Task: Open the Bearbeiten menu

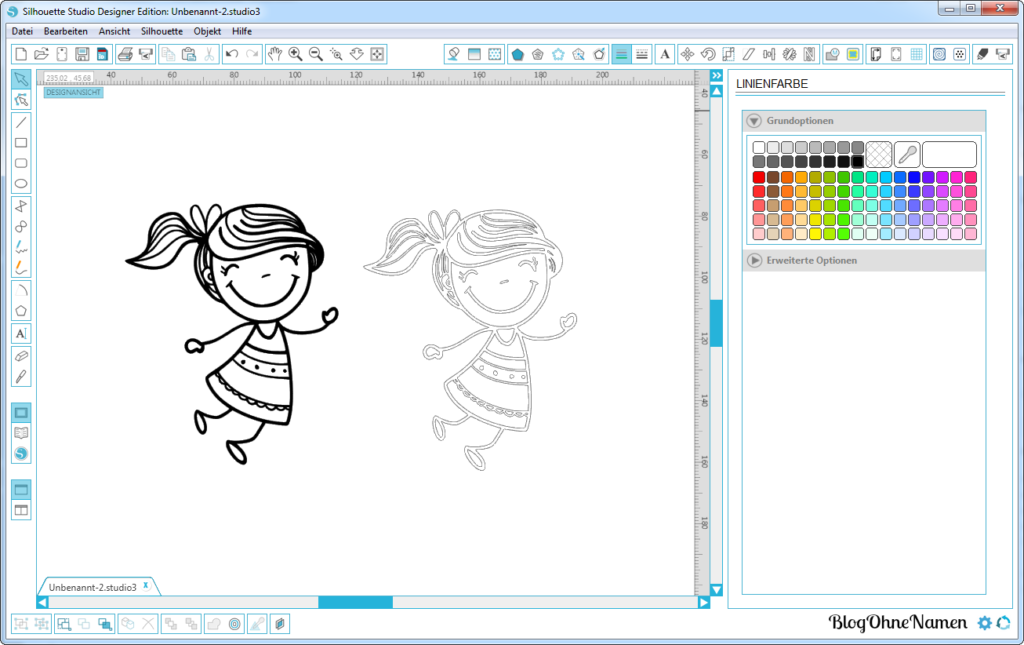Action: pos(65,31)
